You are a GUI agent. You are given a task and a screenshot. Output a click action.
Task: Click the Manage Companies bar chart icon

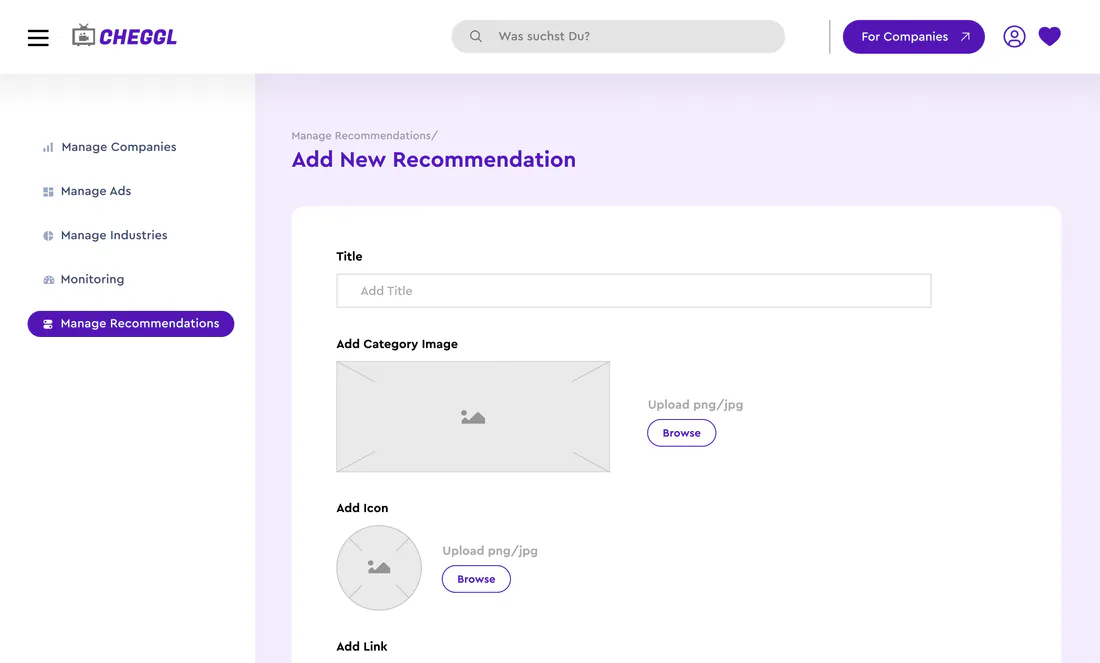[48, 147]
